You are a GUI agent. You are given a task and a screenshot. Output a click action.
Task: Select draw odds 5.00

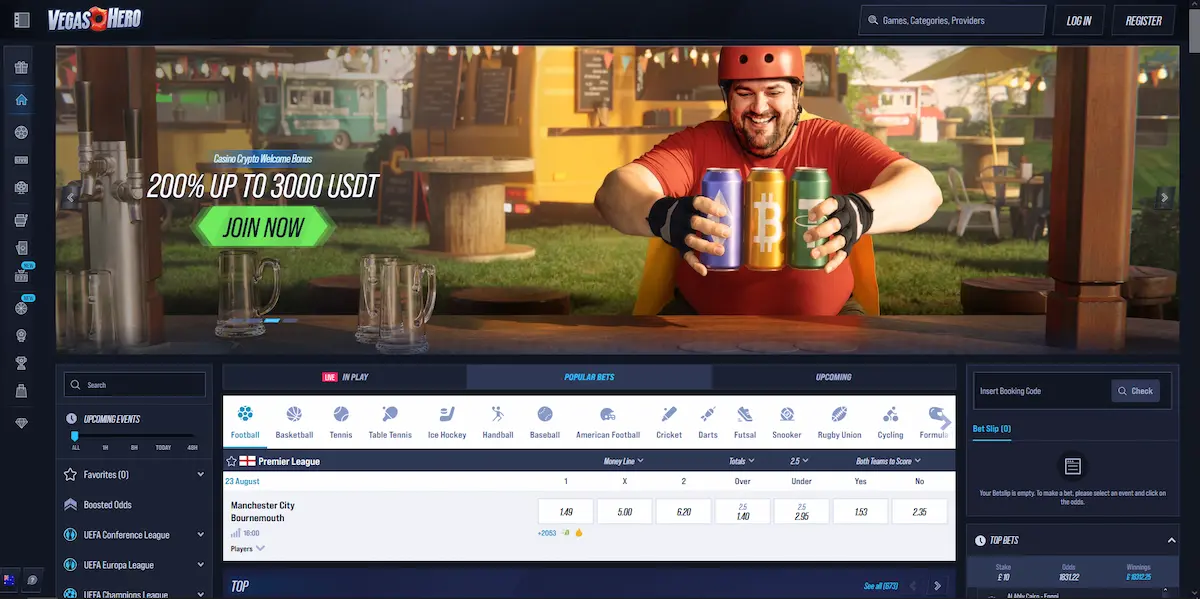pyautogui.click(x=625, y=511)
